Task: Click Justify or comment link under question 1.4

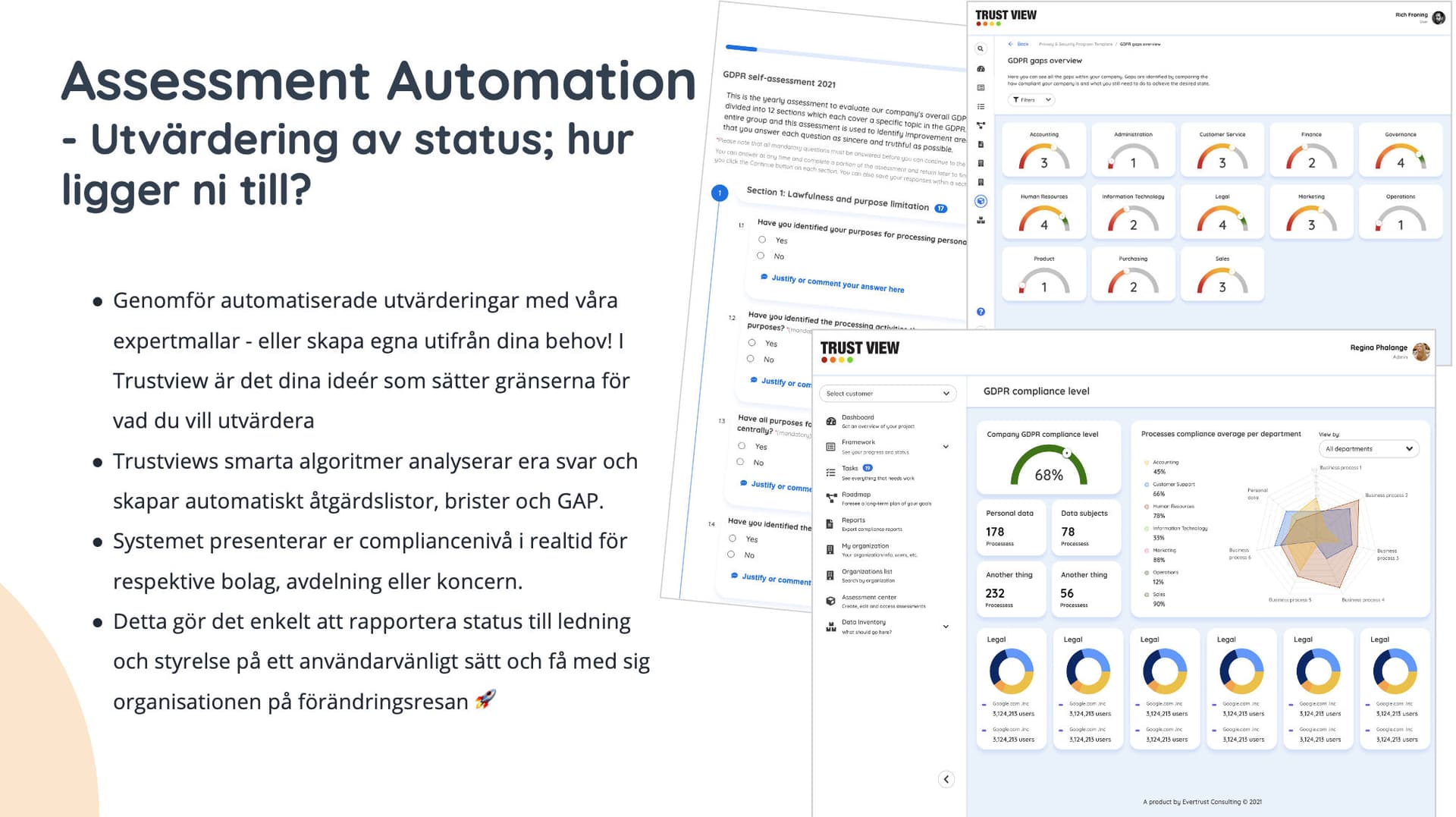Action: [x=770, y=579]
